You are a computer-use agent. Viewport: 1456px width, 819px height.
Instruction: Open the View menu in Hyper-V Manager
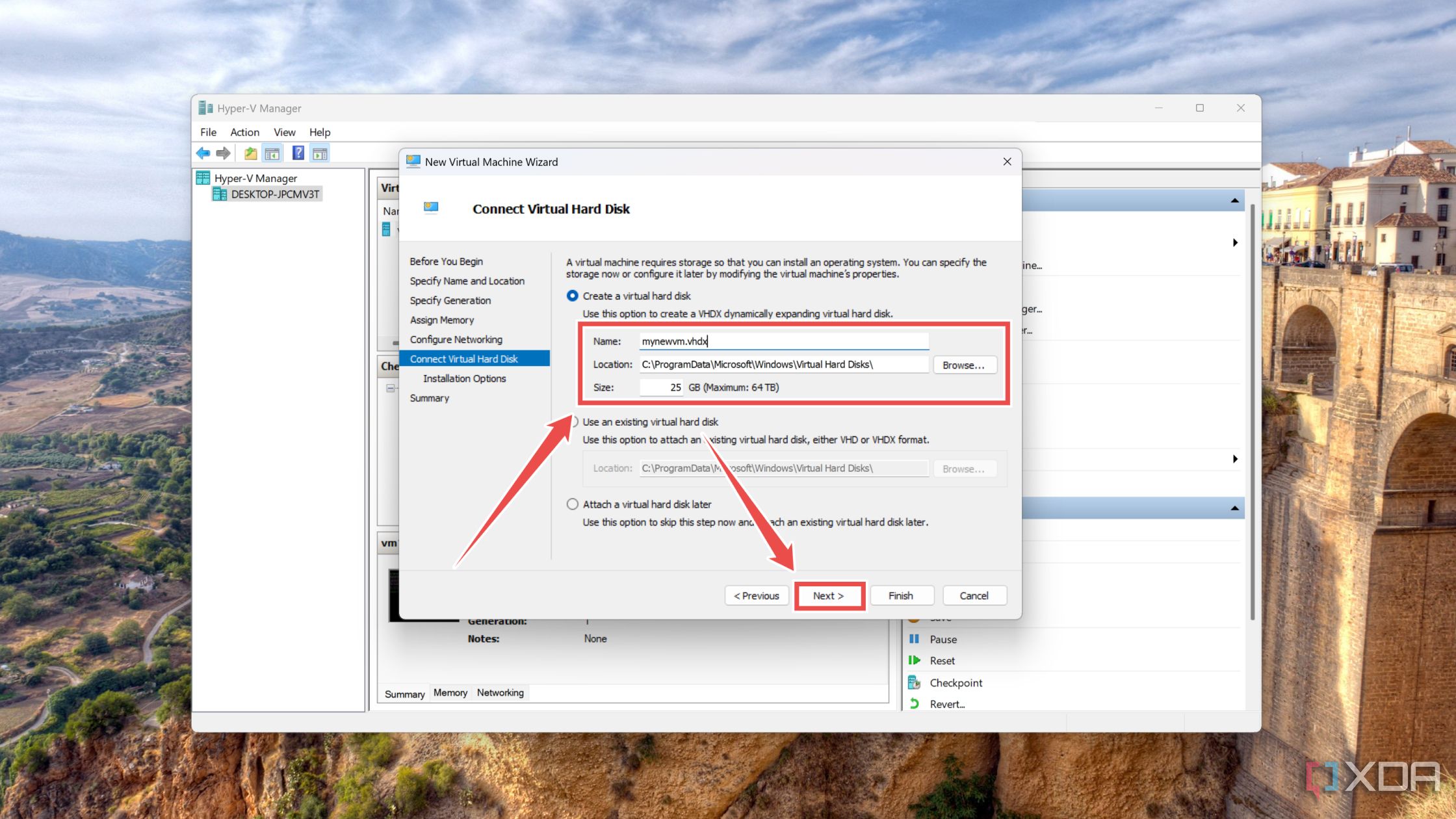pyautogui.click(x=283, y=131)
